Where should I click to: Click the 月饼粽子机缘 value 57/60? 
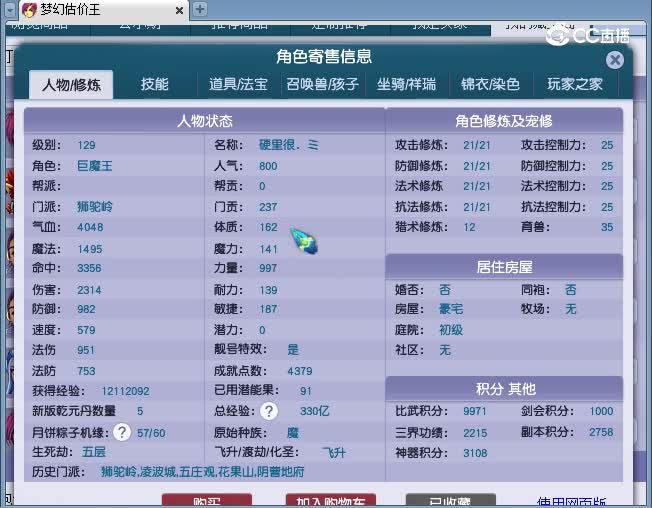151,433
